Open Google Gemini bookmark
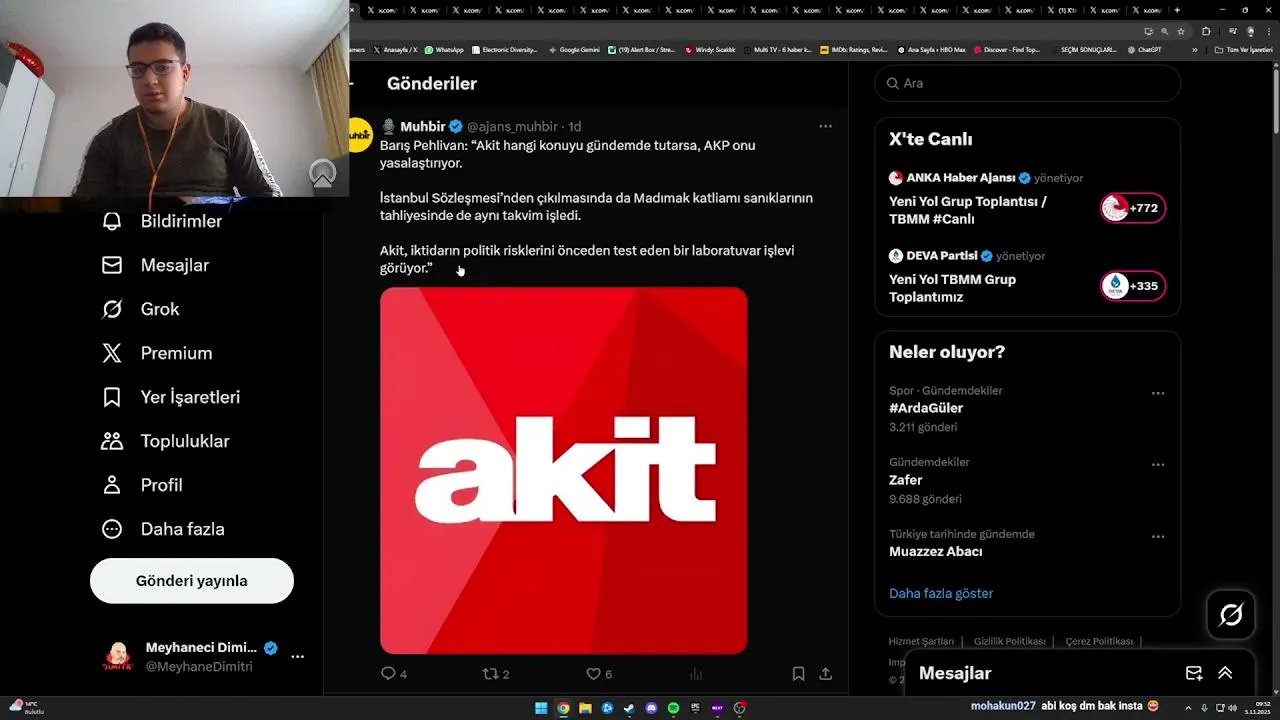 574,50
